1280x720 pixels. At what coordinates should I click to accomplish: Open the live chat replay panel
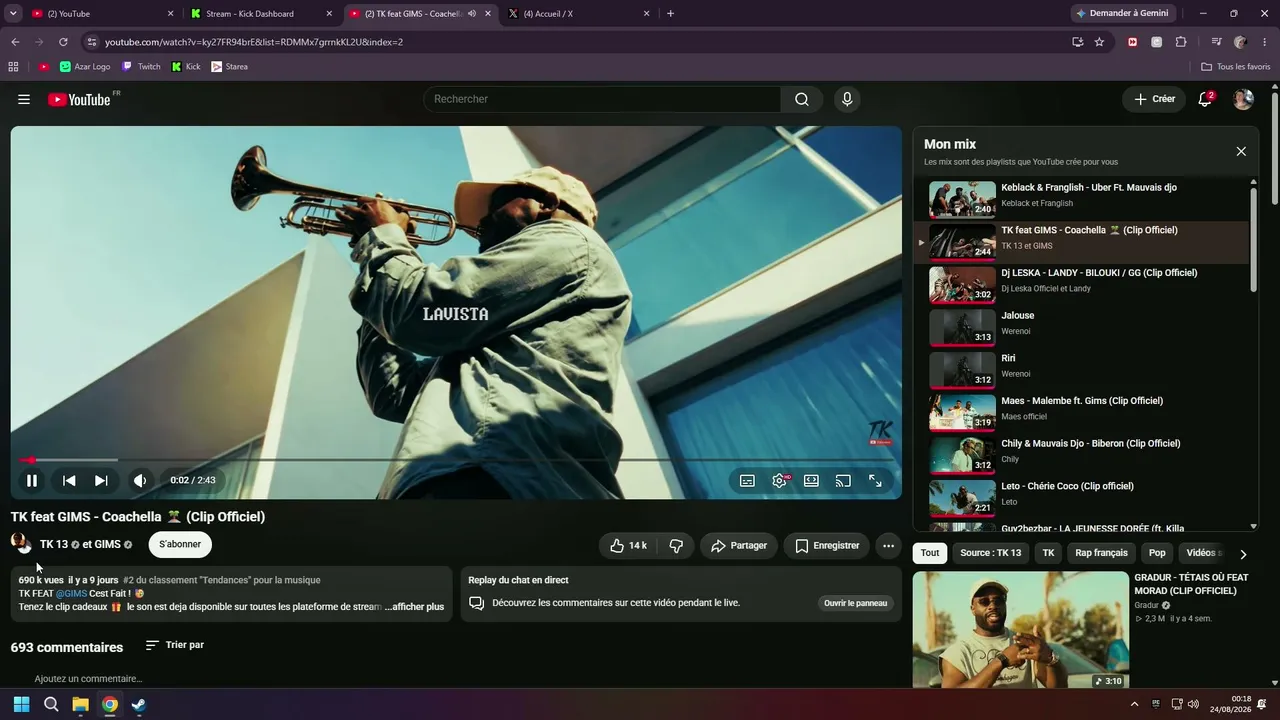(x=856, y=604)
